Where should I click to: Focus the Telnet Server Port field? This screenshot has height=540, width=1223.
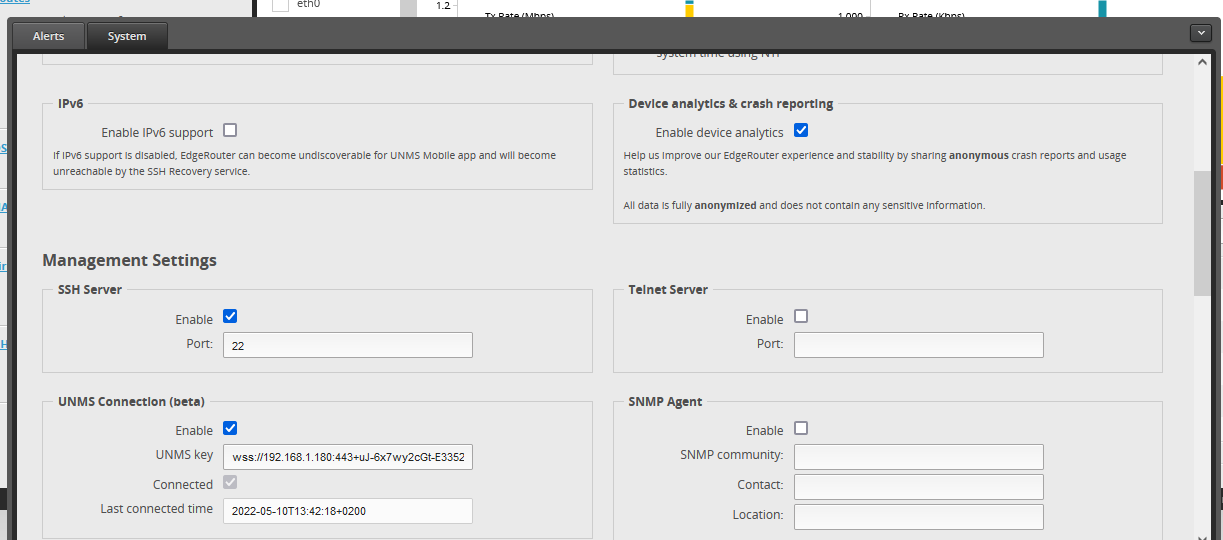pyautogui.click(x=918, y=345)
